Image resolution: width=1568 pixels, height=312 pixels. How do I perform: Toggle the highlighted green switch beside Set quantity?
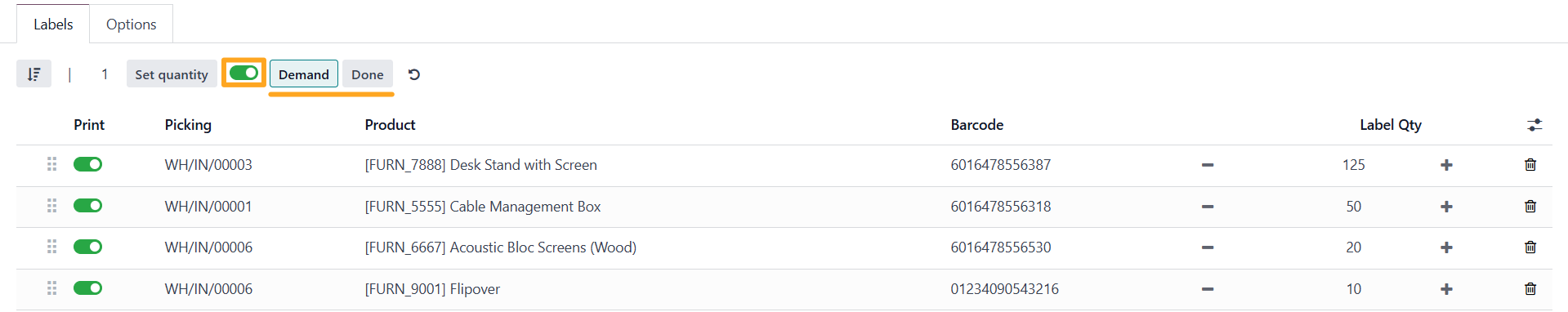(x=243, y=73)
